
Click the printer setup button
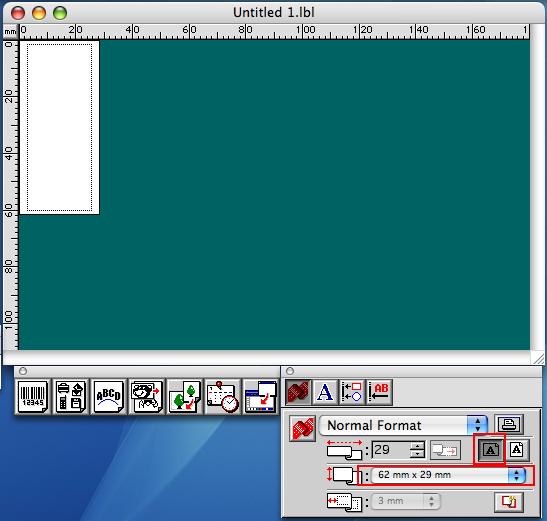(509, 424)
